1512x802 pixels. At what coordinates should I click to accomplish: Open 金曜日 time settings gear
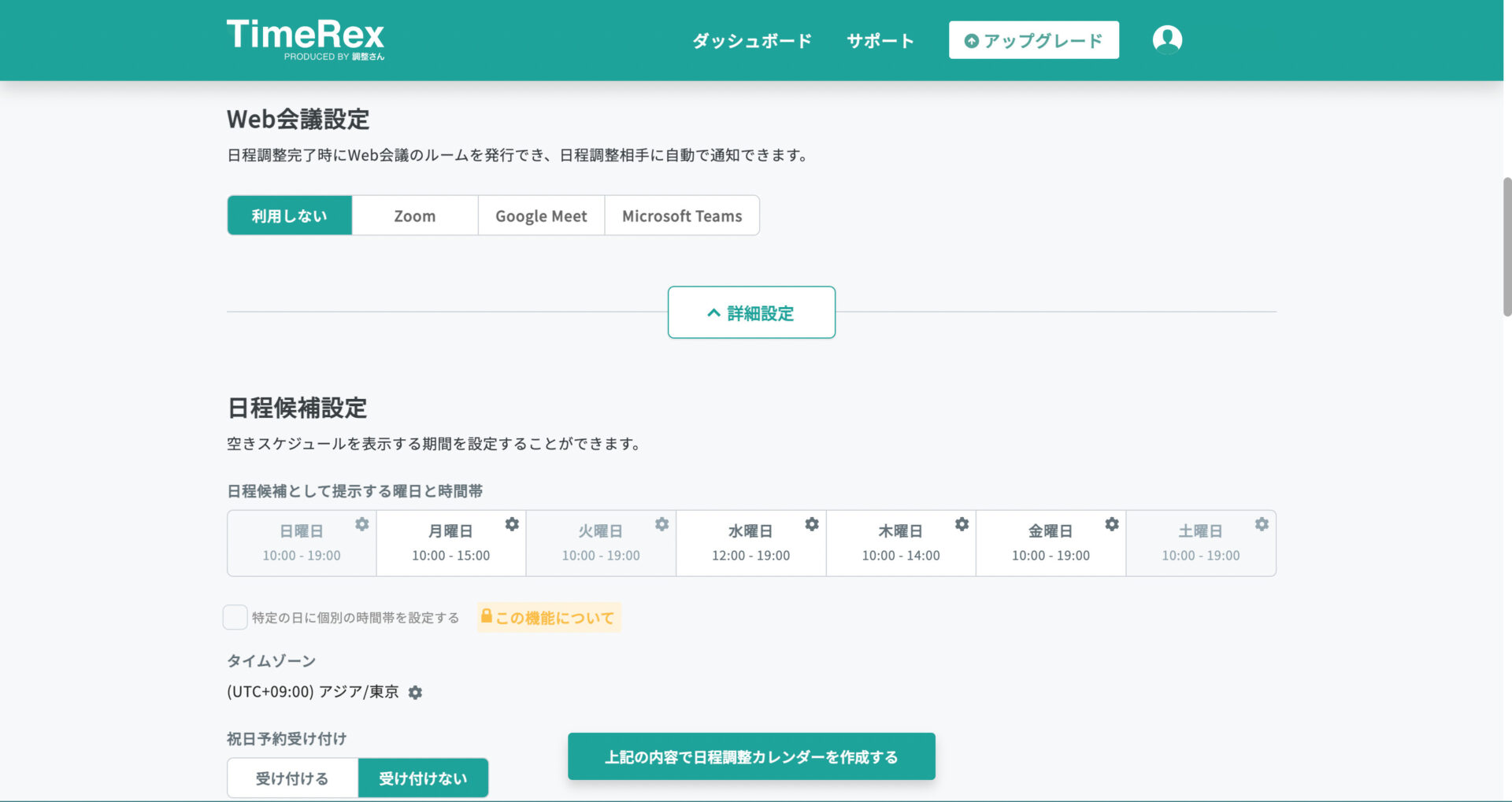1112,523
